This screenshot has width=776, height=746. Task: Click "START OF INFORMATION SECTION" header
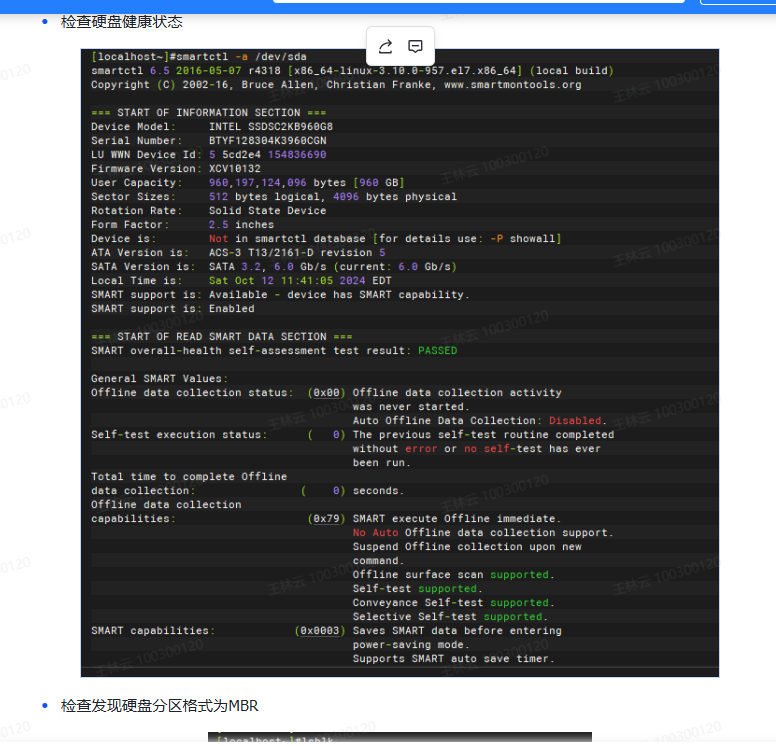pos(208,113)
